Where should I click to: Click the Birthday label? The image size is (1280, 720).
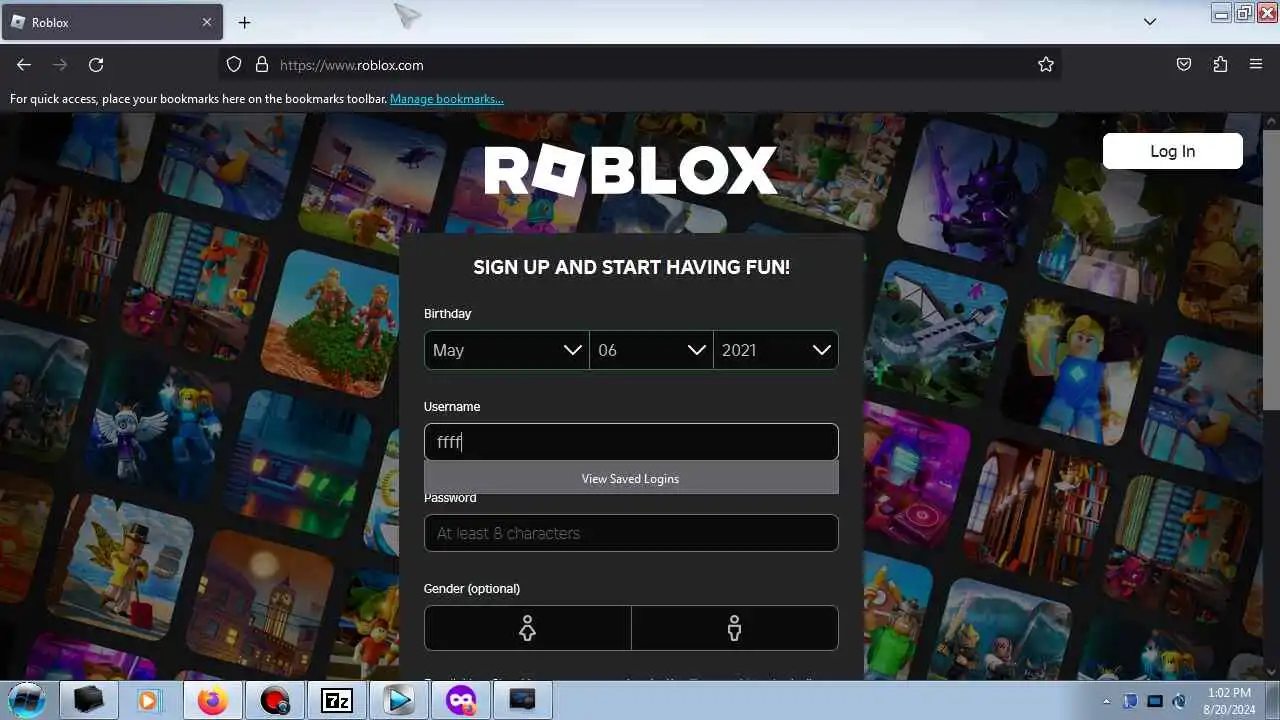pyautogui.click(x=447, y=313)
